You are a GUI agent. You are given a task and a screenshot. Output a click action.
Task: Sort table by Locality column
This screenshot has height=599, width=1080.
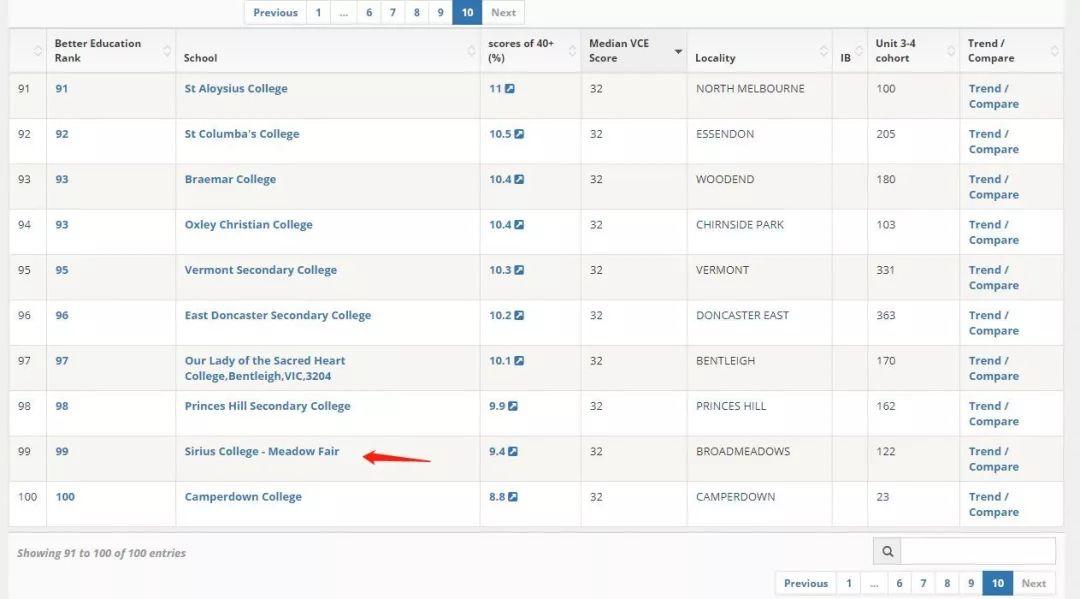point(759,51)
